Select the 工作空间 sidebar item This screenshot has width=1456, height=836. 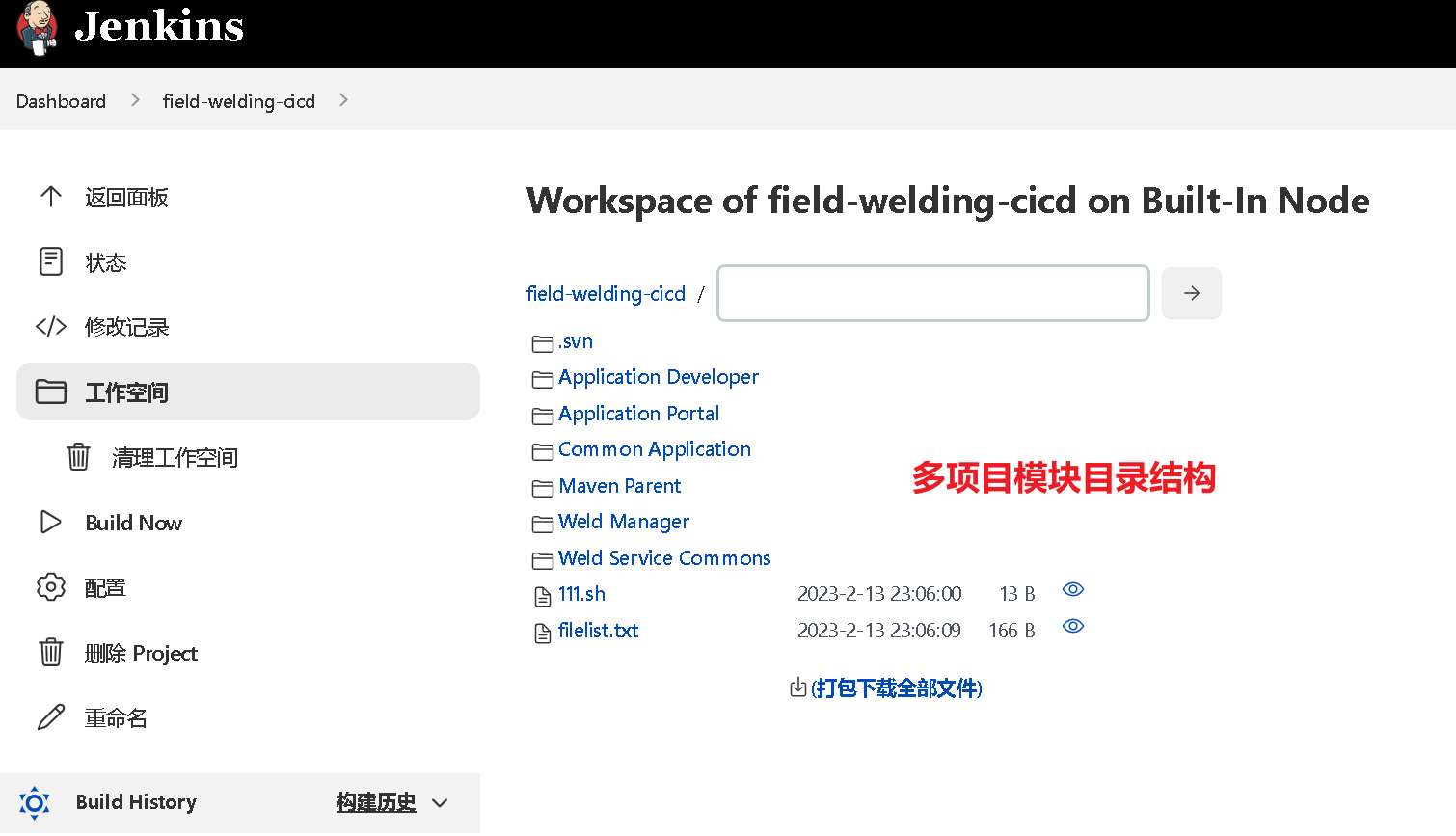pyautogui.click(x=248, y=391)
